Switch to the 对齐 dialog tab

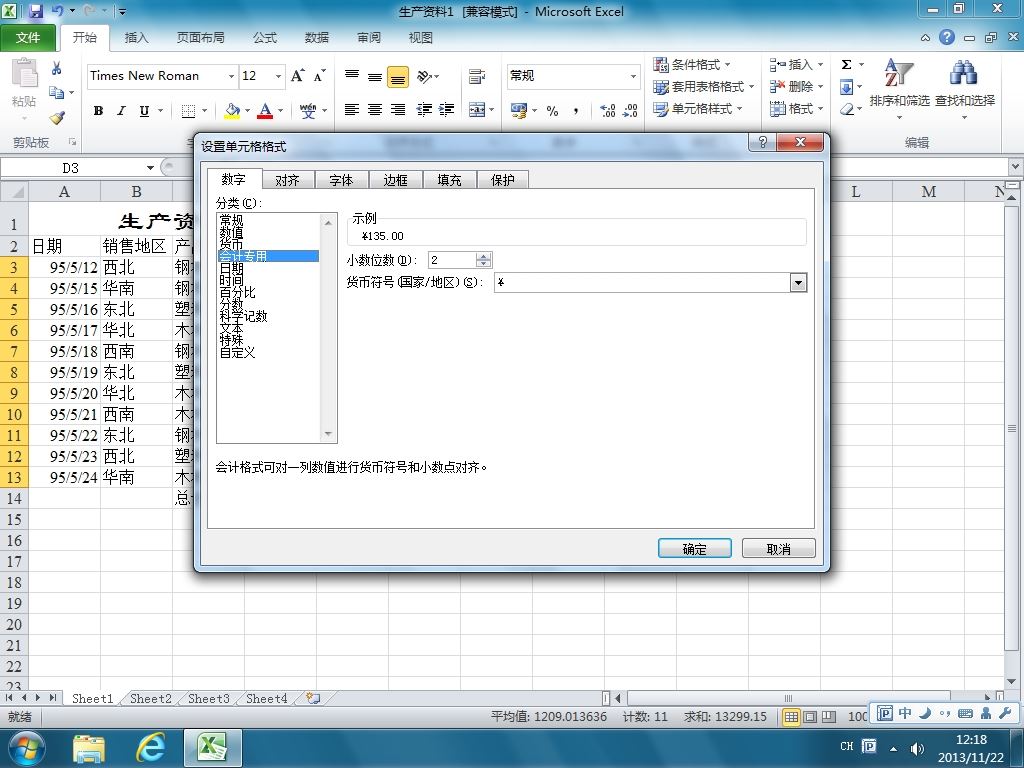(287, 180)
